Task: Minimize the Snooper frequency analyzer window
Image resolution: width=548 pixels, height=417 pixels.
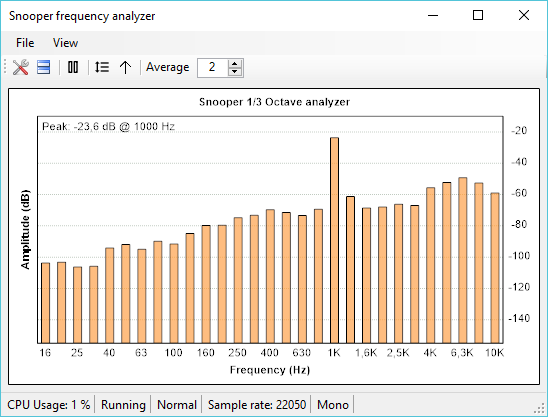Action: 433,15
